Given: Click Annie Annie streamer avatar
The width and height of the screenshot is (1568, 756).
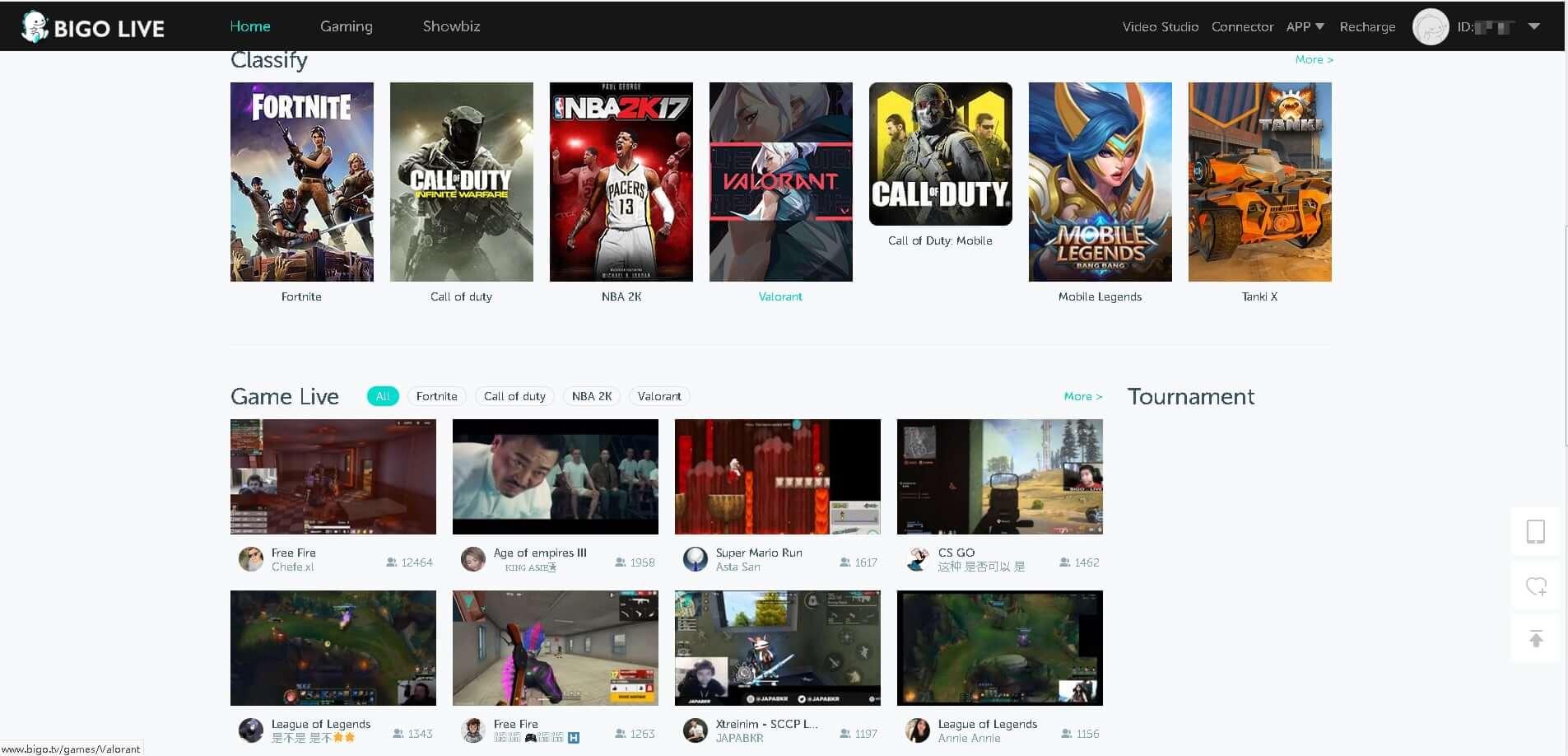Looking at the screenshot, I should (918, 730).
